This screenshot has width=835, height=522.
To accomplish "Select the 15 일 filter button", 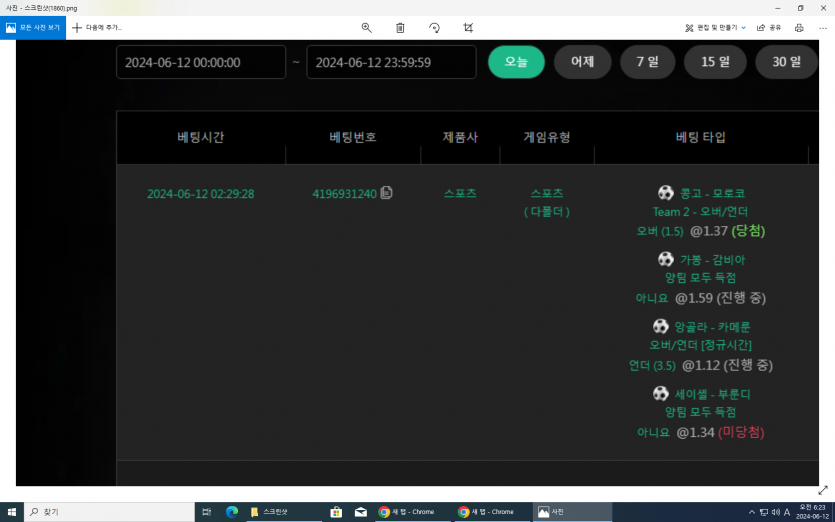I will (x=715, y=62).
